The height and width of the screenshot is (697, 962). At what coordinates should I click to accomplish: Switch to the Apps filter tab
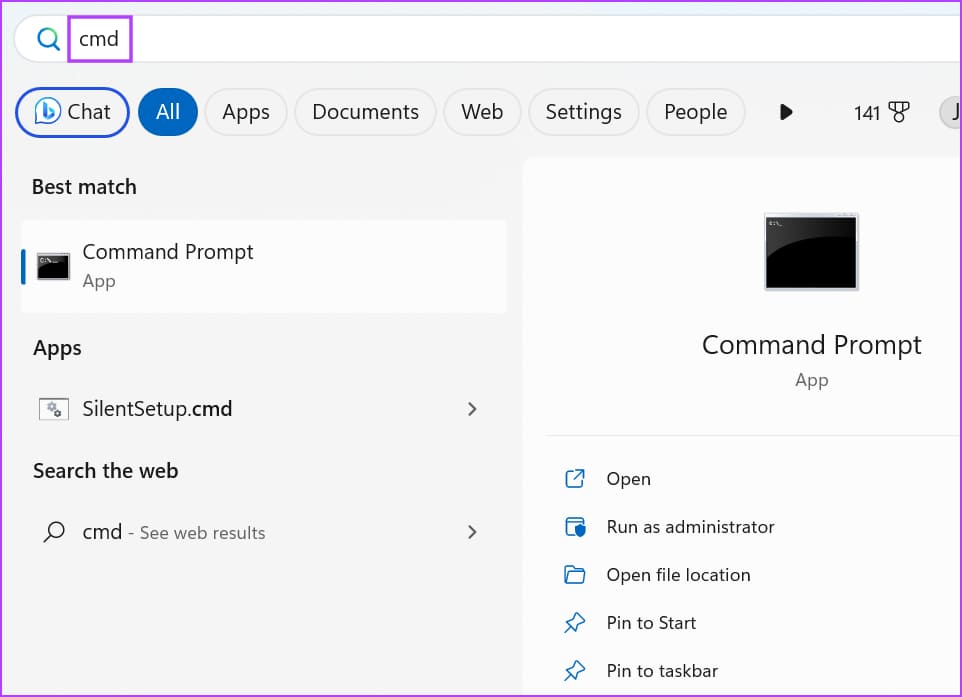coord(246,112)
